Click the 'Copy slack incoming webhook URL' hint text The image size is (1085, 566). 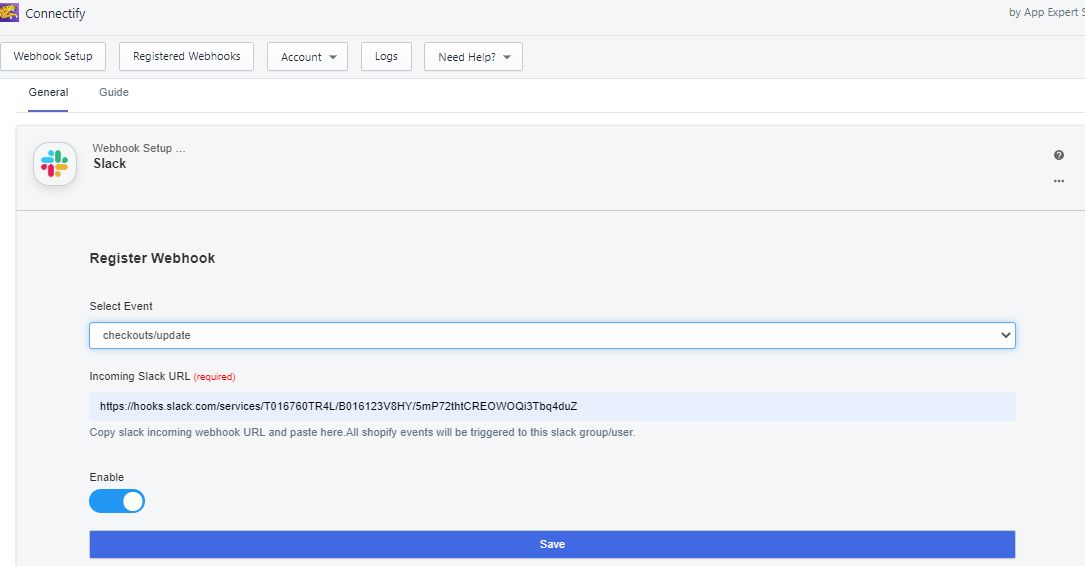pos(362,432)
